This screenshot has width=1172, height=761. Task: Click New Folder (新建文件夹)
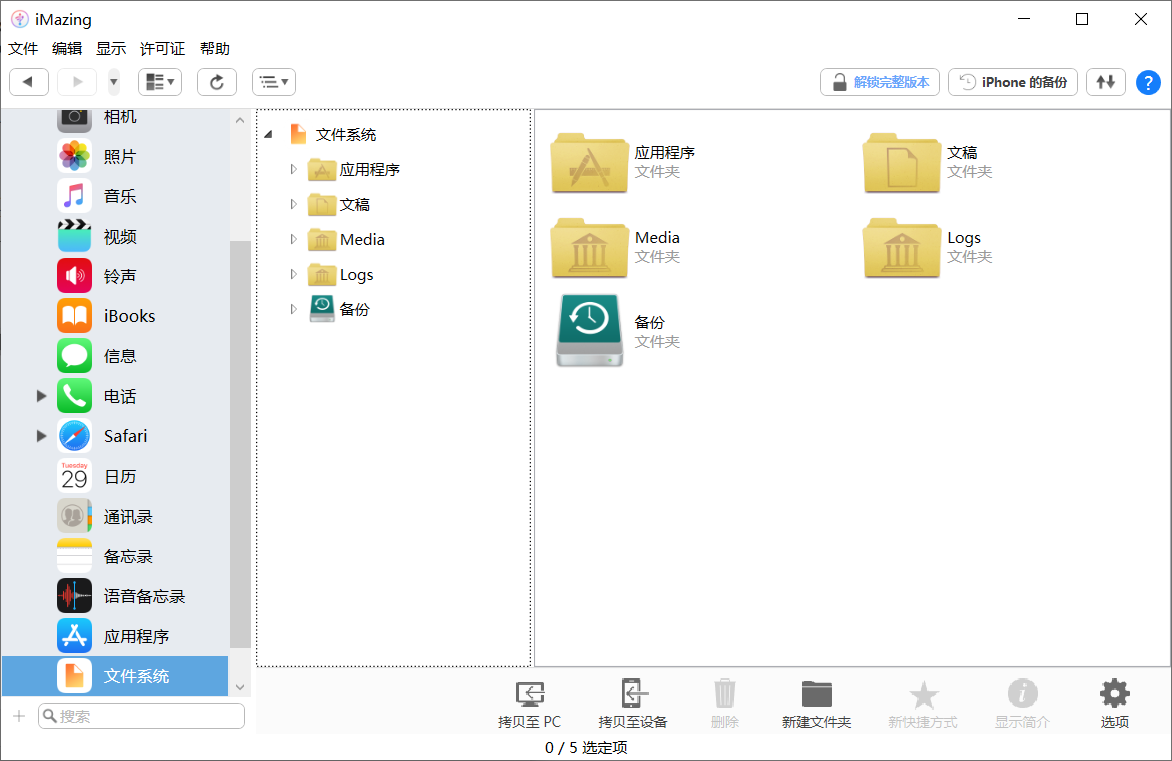(x=816, y=703)
